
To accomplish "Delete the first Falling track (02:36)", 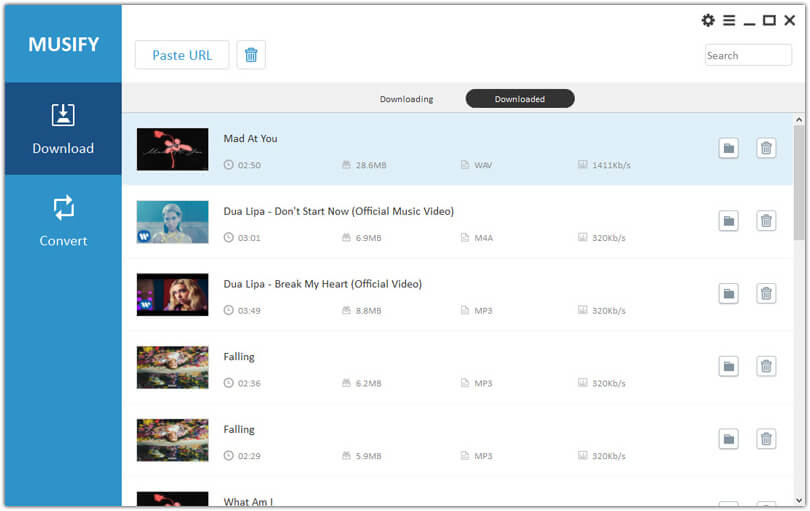I will (x=766, y=366).
